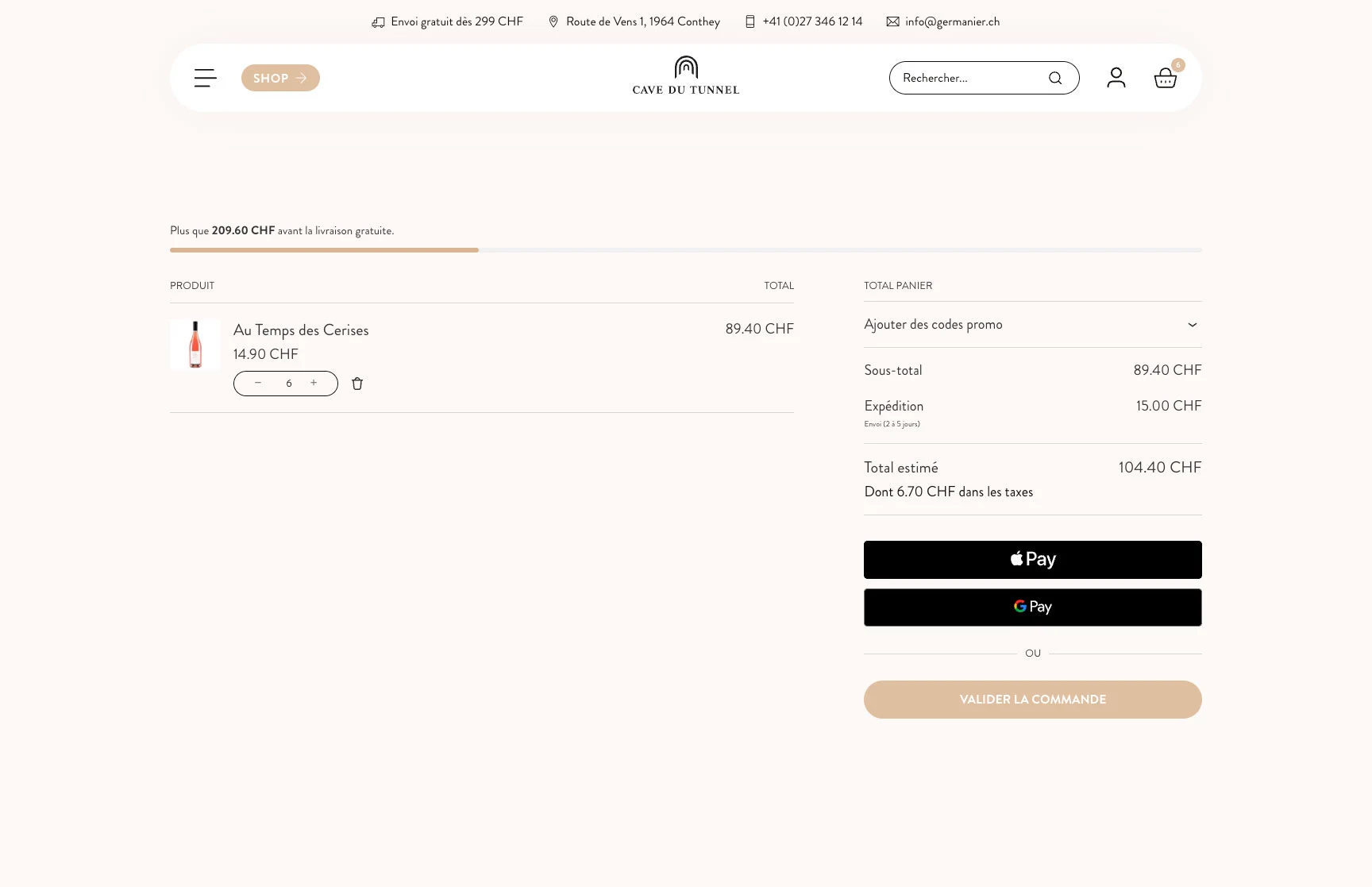Open the rosé bottle product thumbnail

click(x=195, y=345)
